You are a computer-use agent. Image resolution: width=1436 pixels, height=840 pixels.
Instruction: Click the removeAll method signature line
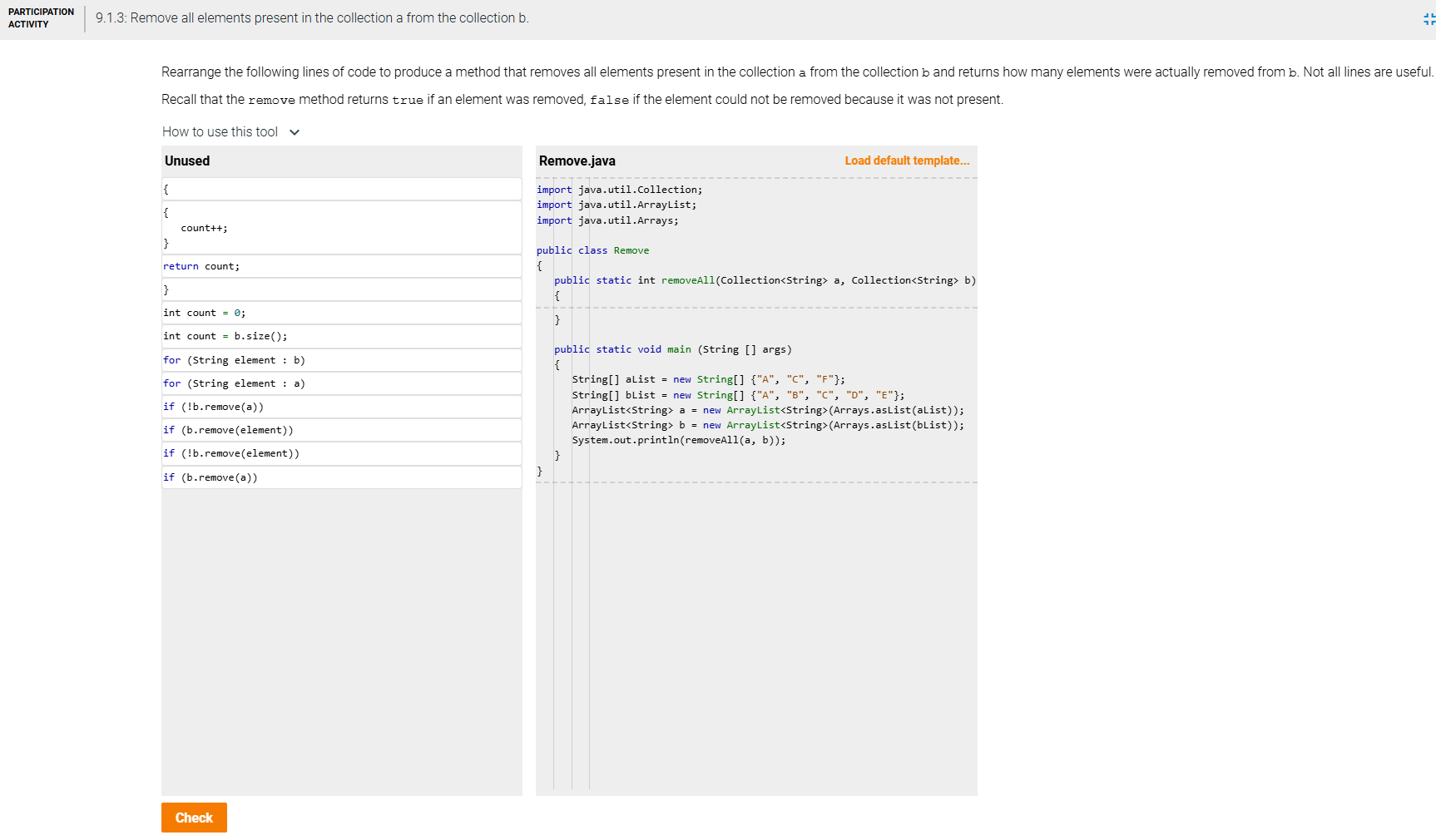tap(765, 280)
